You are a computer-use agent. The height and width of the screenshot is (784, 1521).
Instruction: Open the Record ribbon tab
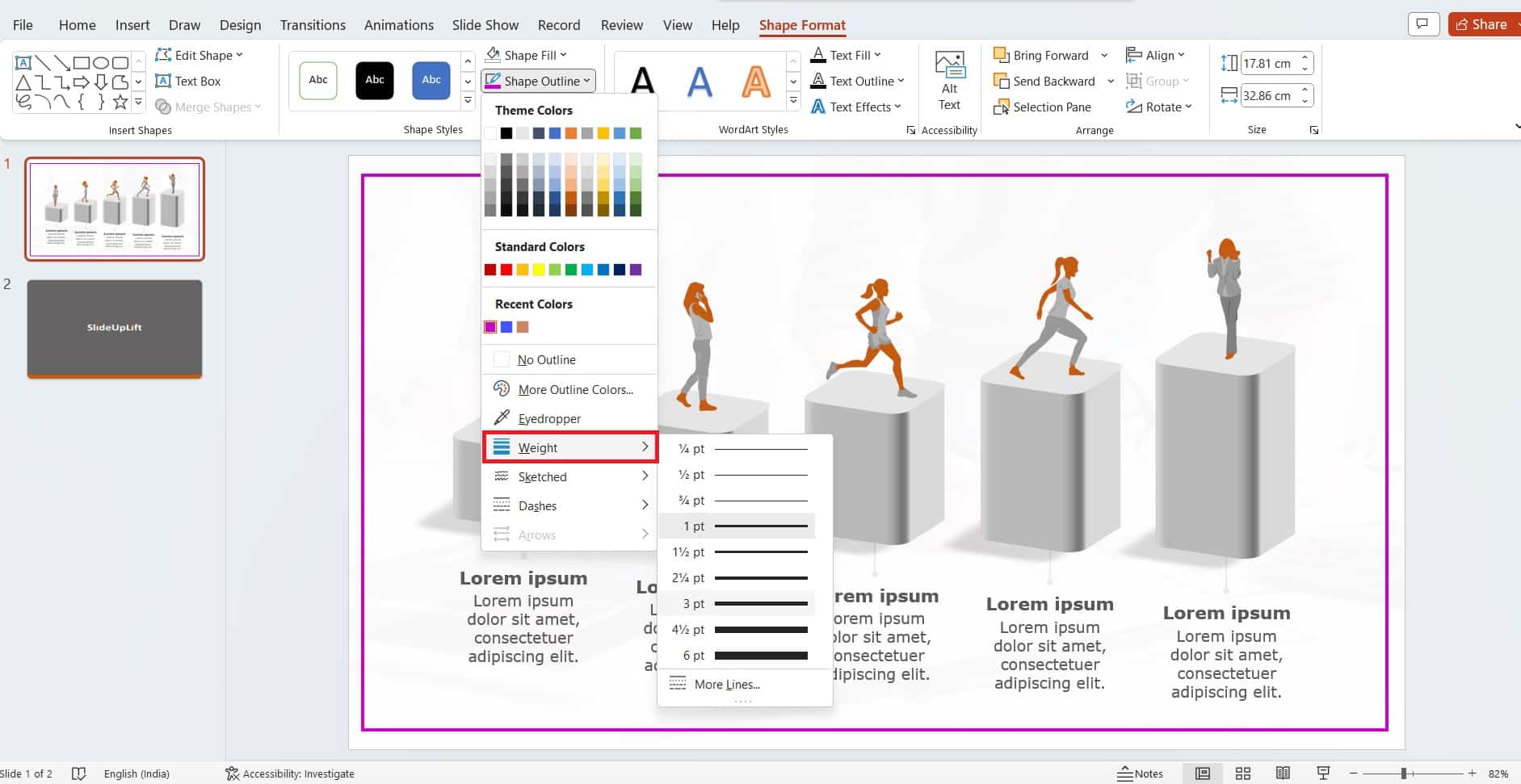[559, 25]
